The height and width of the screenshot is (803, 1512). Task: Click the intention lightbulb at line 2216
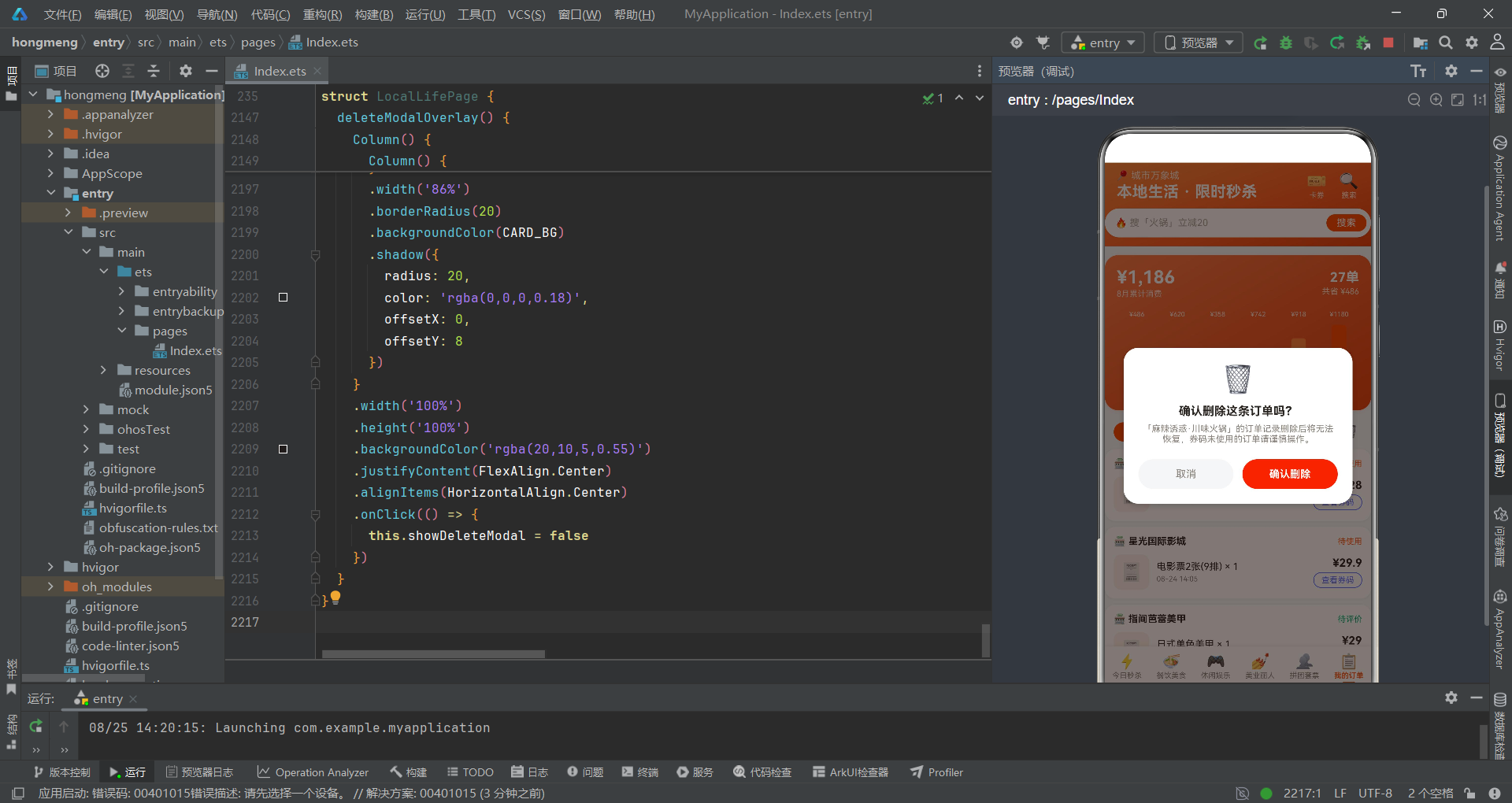coord(335,598)
